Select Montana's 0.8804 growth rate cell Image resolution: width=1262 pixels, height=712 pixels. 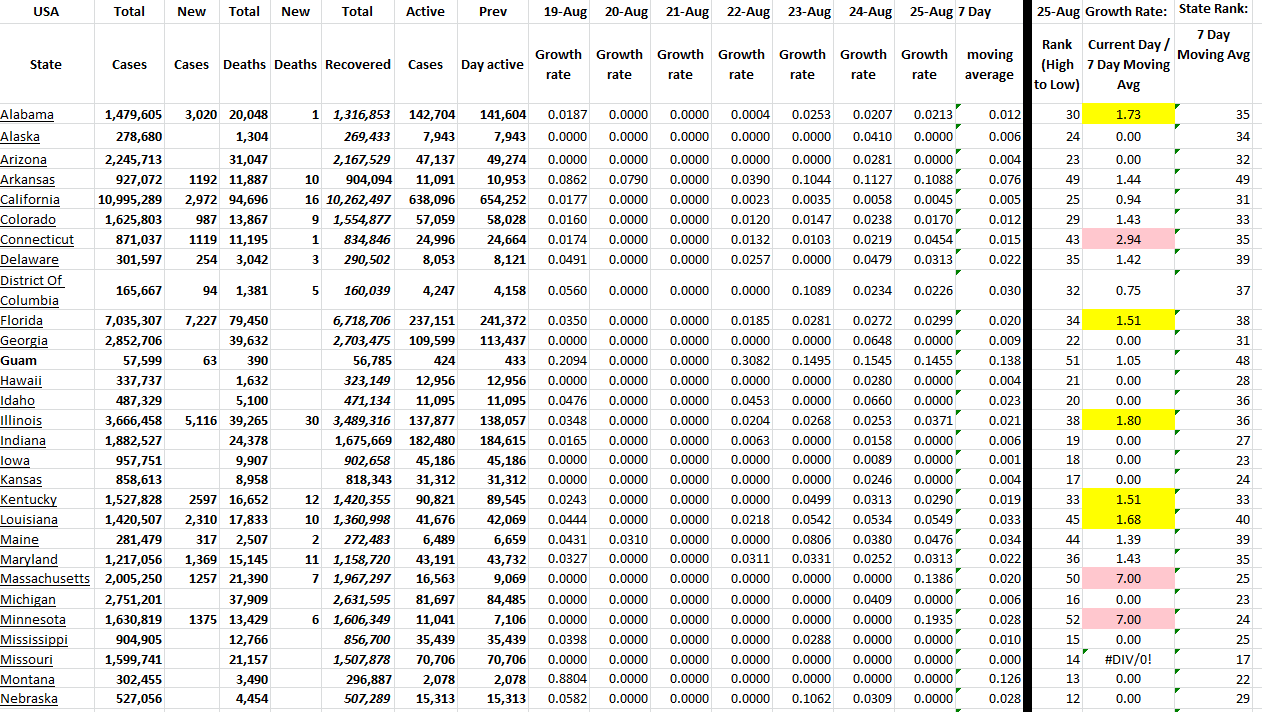[x=558, y=679]
